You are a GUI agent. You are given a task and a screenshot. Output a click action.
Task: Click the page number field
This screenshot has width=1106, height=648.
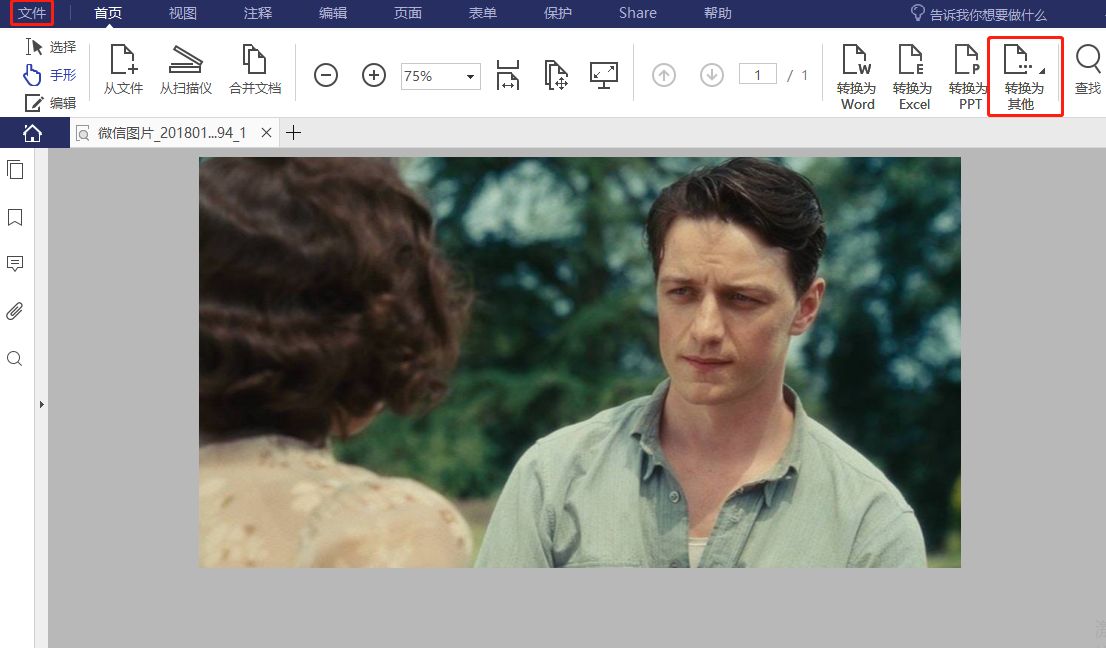(x=758, y=74)
